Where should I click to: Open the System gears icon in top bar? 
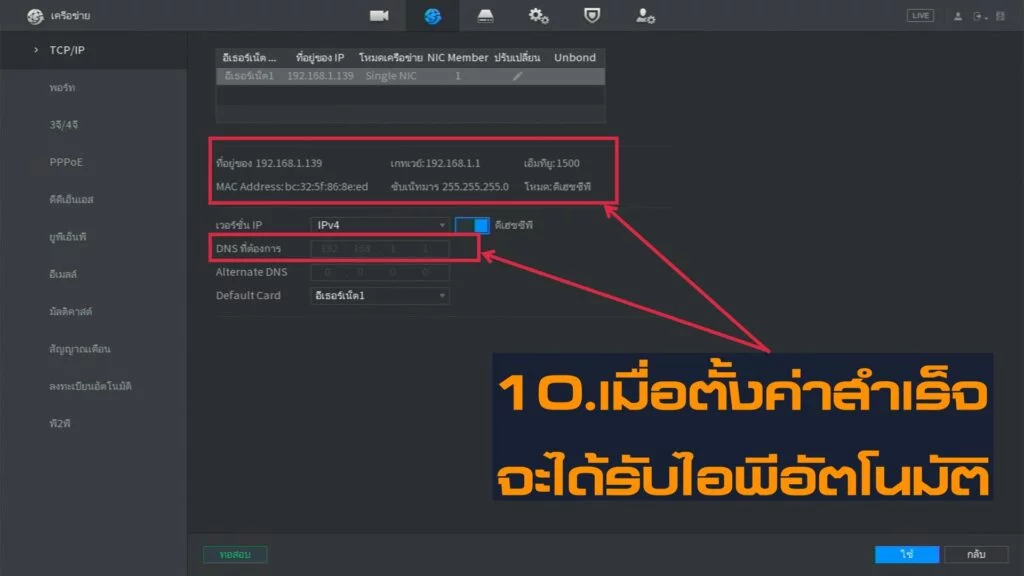(x=538, y=15)
